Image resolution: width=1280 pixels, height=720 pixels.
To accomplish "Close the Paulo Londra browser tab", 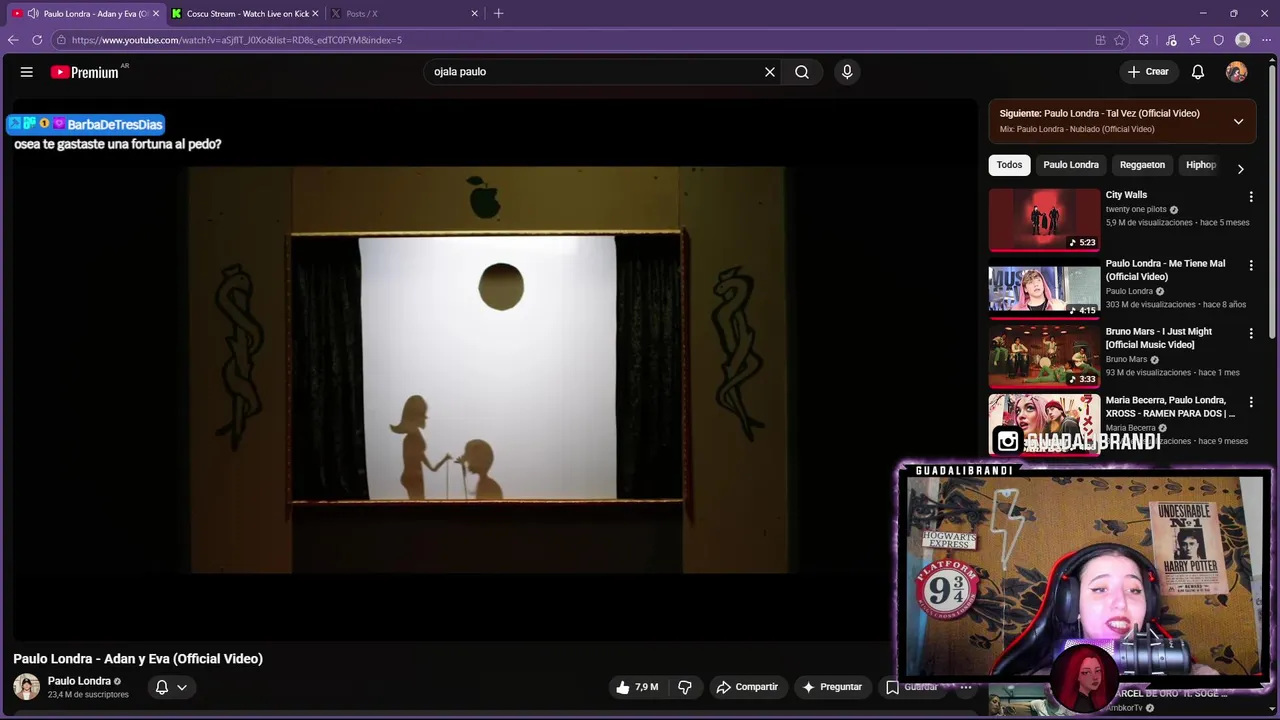I will click(x=156, y=13).
